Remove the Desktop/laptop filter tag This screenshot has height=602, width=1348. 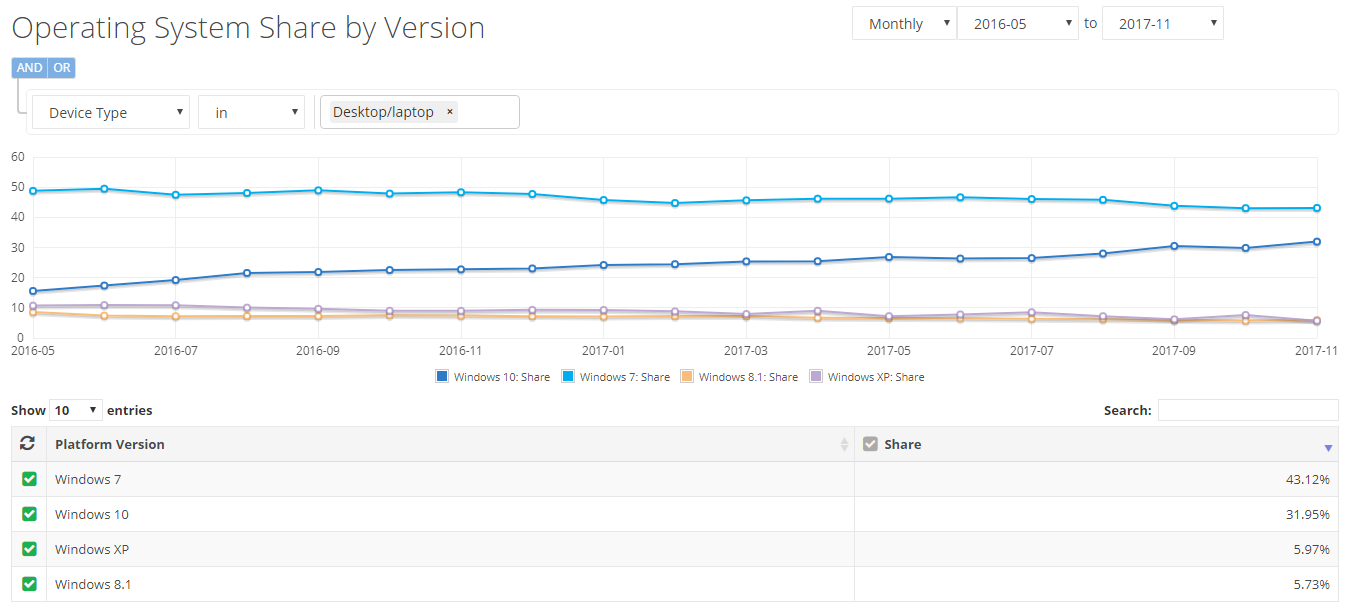[449, 112]
